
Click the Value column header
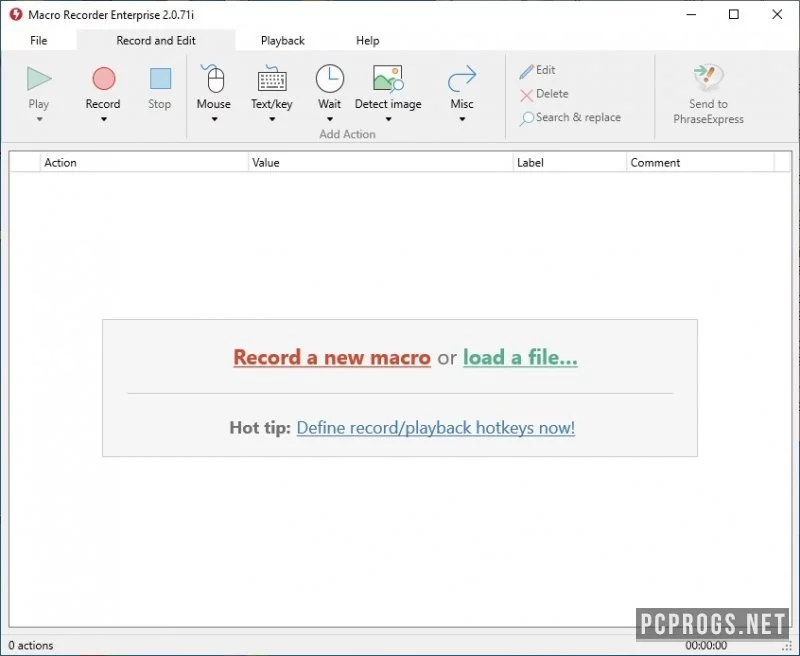[x=380, y=163]
